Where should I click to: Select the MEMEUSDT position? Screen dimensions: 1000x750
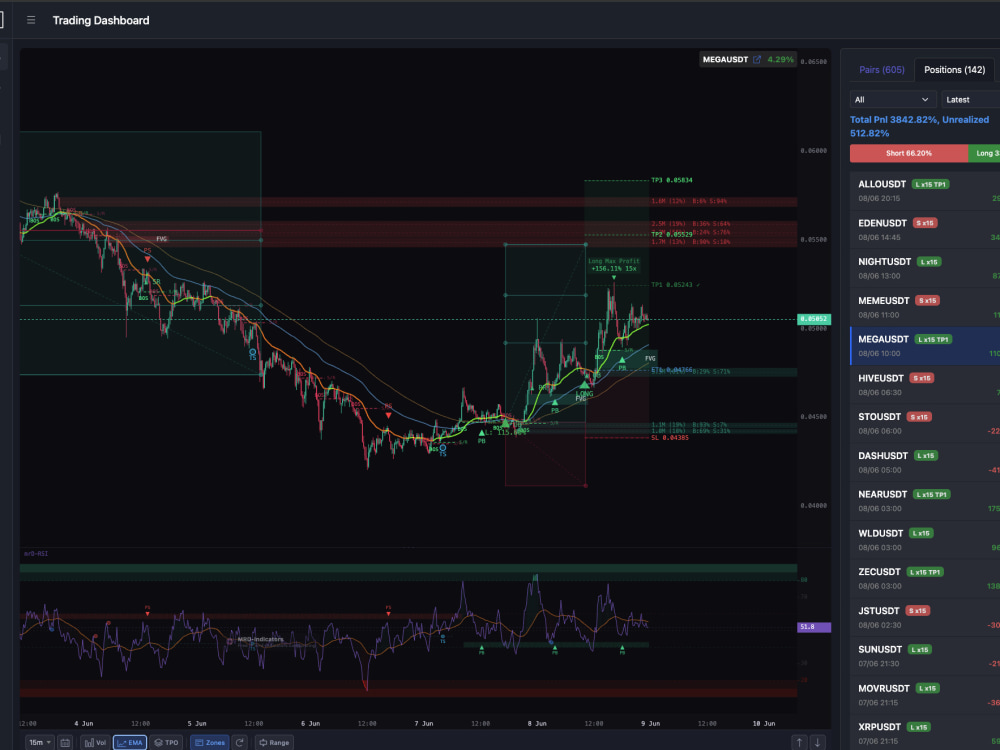925,307
